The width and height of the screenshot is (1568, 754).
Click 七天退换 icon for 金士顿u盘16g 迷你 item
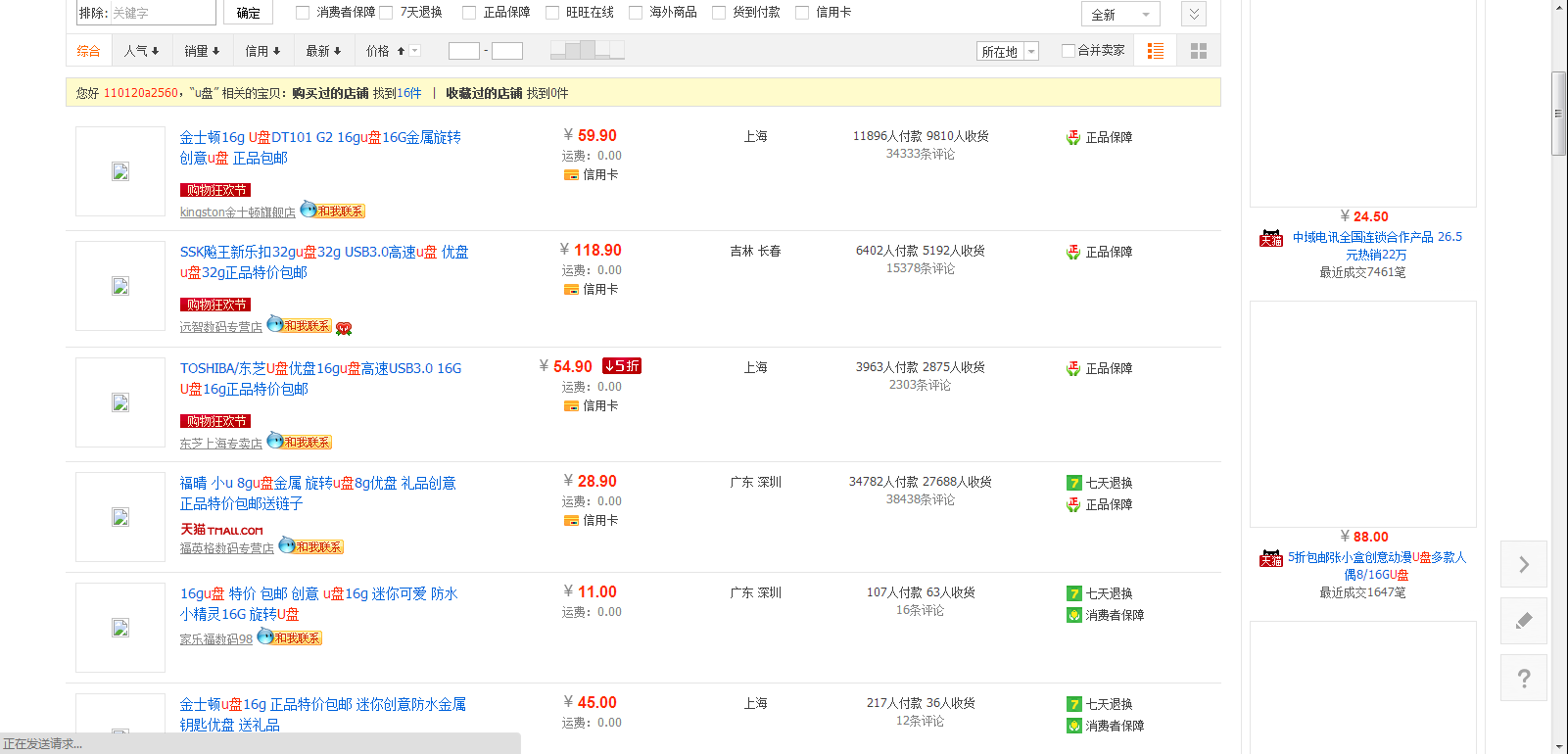(1073, 704)
